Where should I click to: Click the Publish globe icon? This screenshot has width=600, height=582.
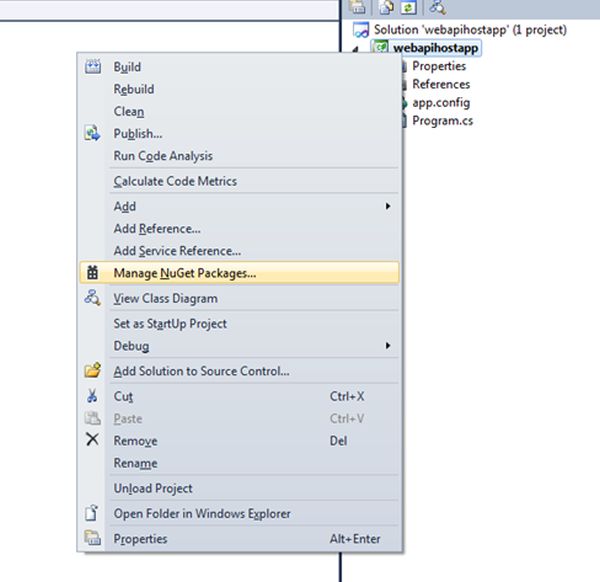92,133
